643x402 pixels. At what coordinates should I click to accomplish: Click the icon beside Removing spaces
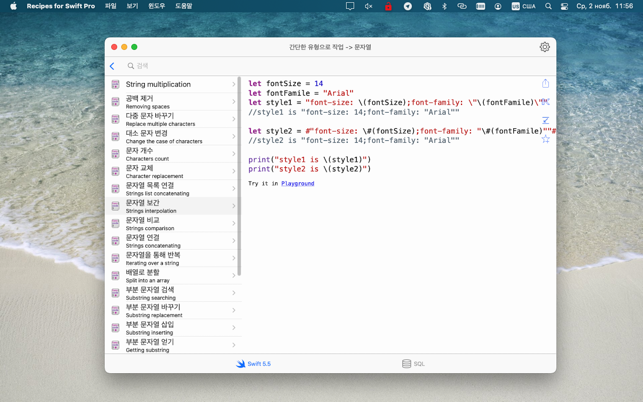(115, 101)
